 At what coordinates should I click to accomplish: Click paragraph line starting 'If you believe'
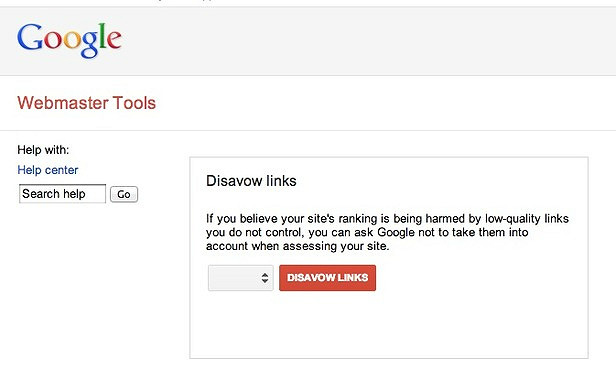click(x=387, y=218)
